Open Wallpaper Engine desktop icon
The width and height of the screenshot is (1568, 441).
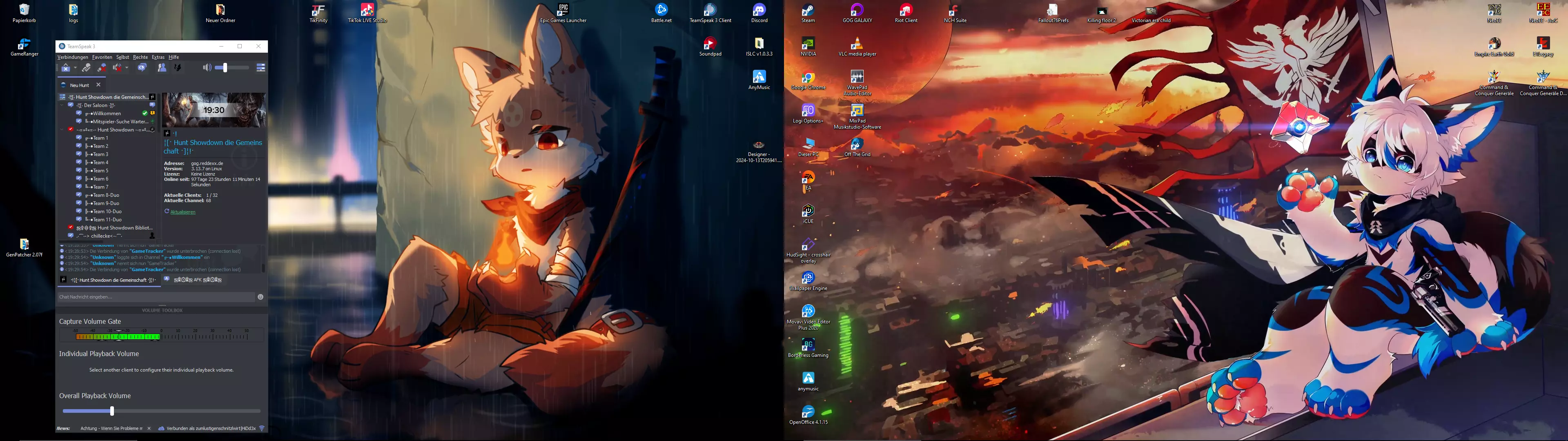(x=808, y=281)
